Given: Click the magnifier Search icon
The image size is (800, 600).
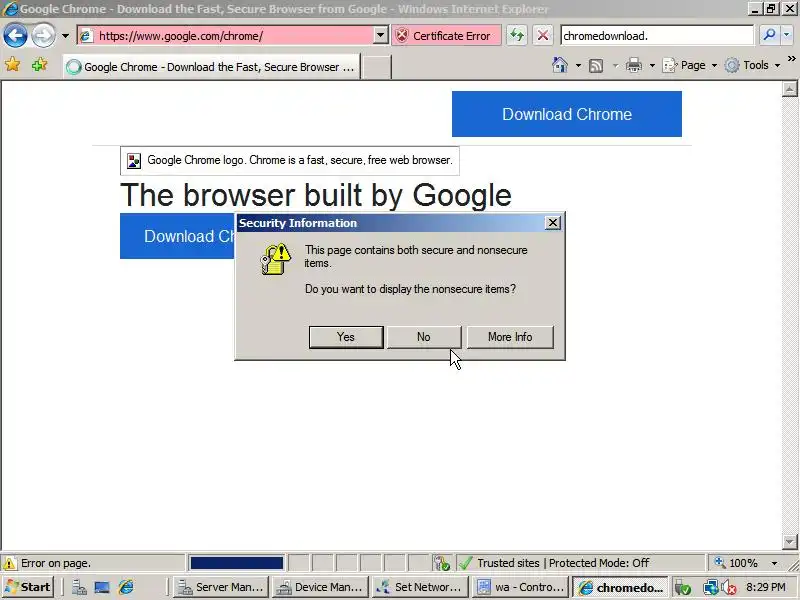Looking at the screenshot, I should click(x=769, y=35).
